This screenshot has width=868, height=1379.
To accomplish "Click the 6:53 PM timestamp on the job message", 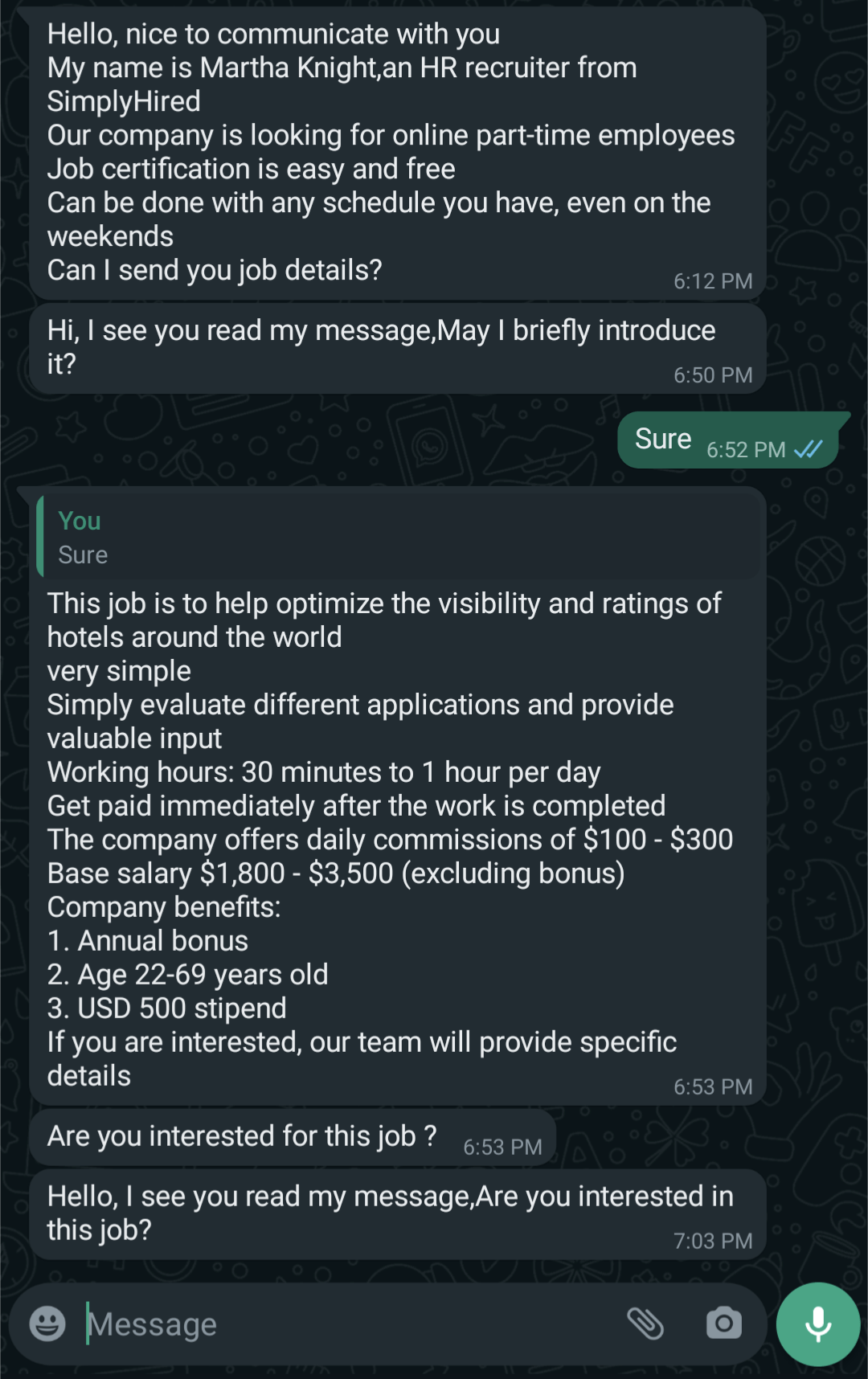I will pos(713,1086).
